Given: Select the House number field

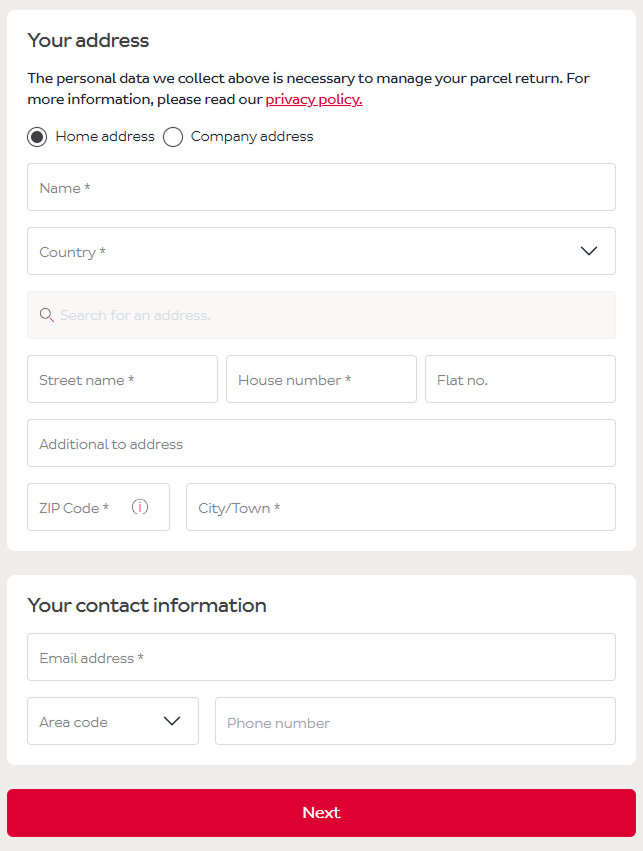Looking at the screenshot, I should (x=321, y=379).
